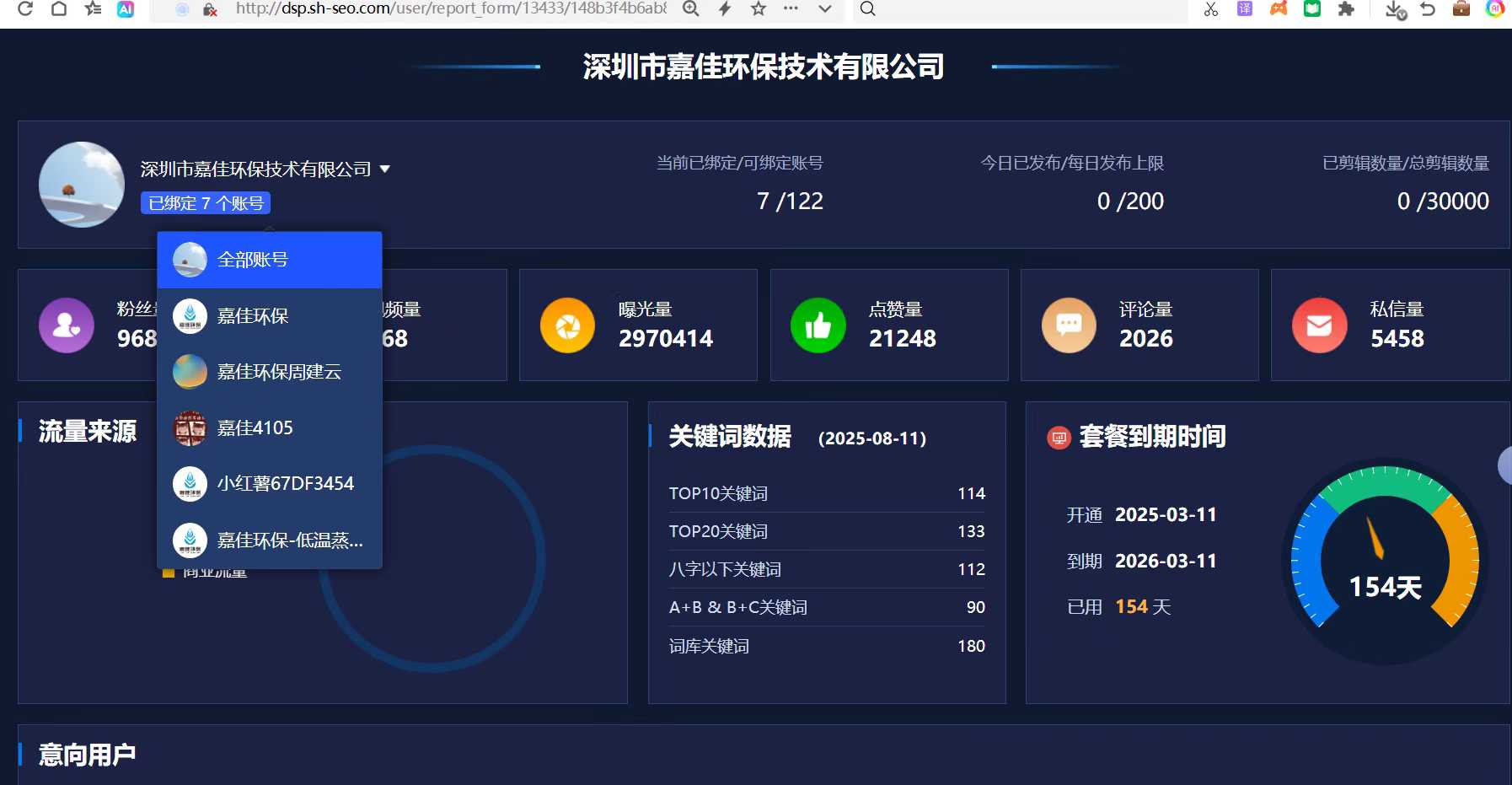Click the purple 粉丝 followers icon
Image resolution: width=1512 pixels, height=785 pixels.
click(67, 325)
